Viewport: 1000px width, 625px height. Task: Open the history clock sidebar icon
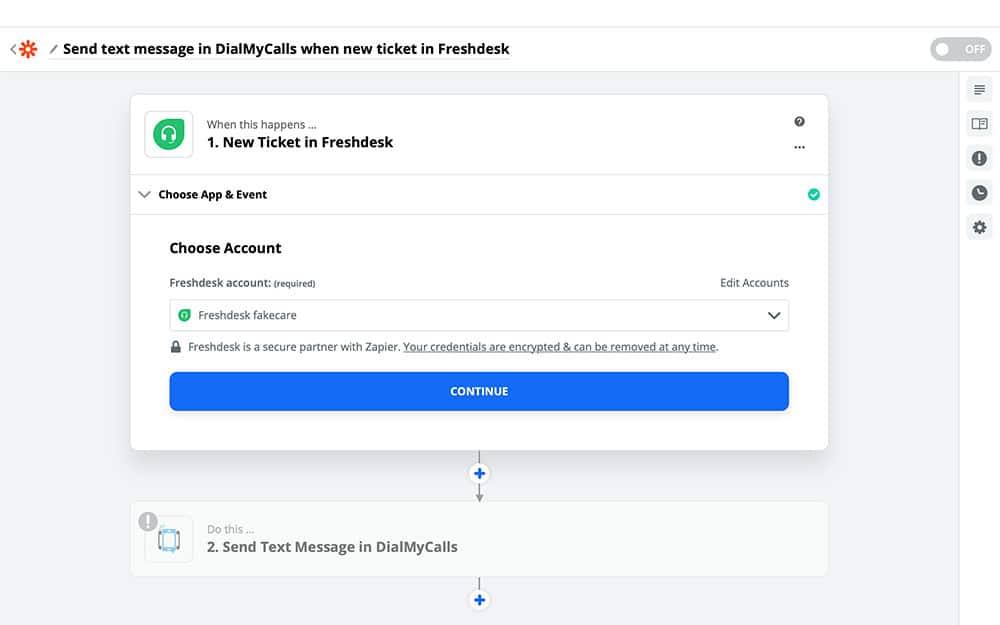point(979,193)
